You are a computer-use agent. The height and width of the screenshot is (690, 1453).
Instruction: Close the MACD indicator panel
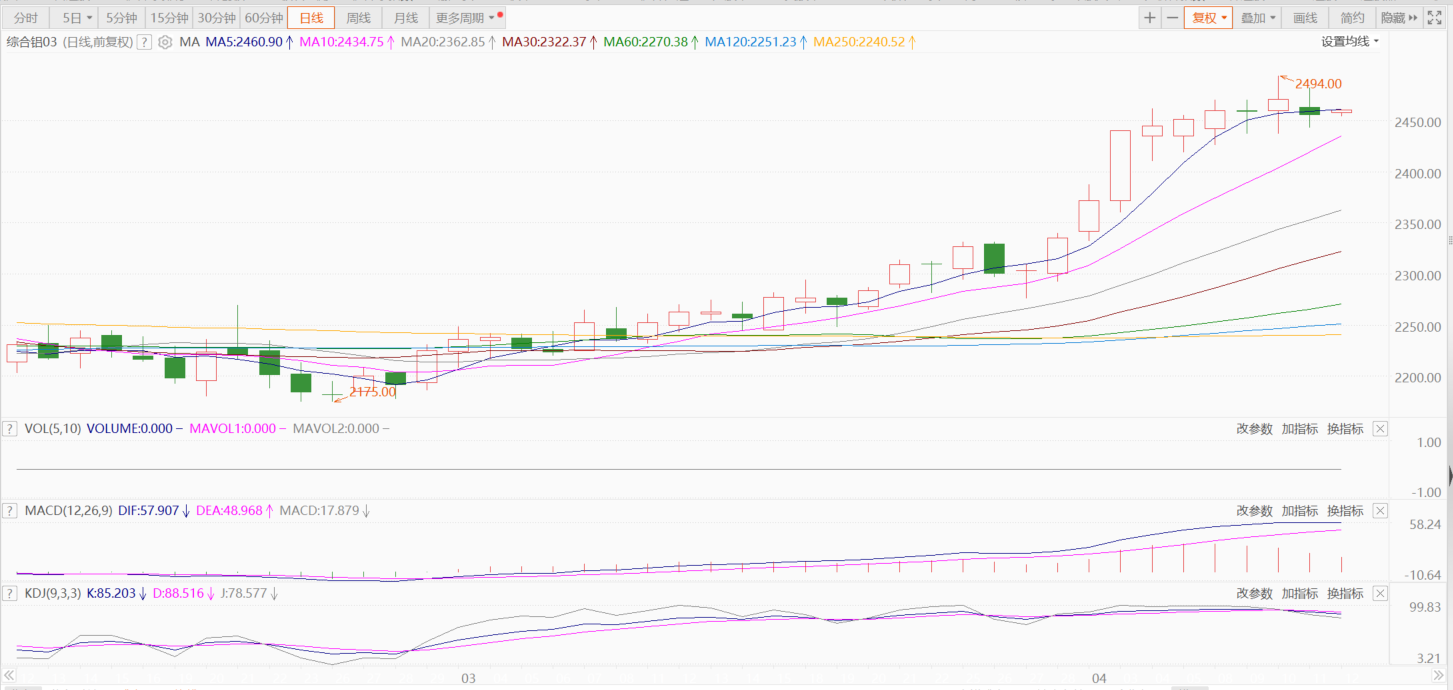[x=1380, y=511]
